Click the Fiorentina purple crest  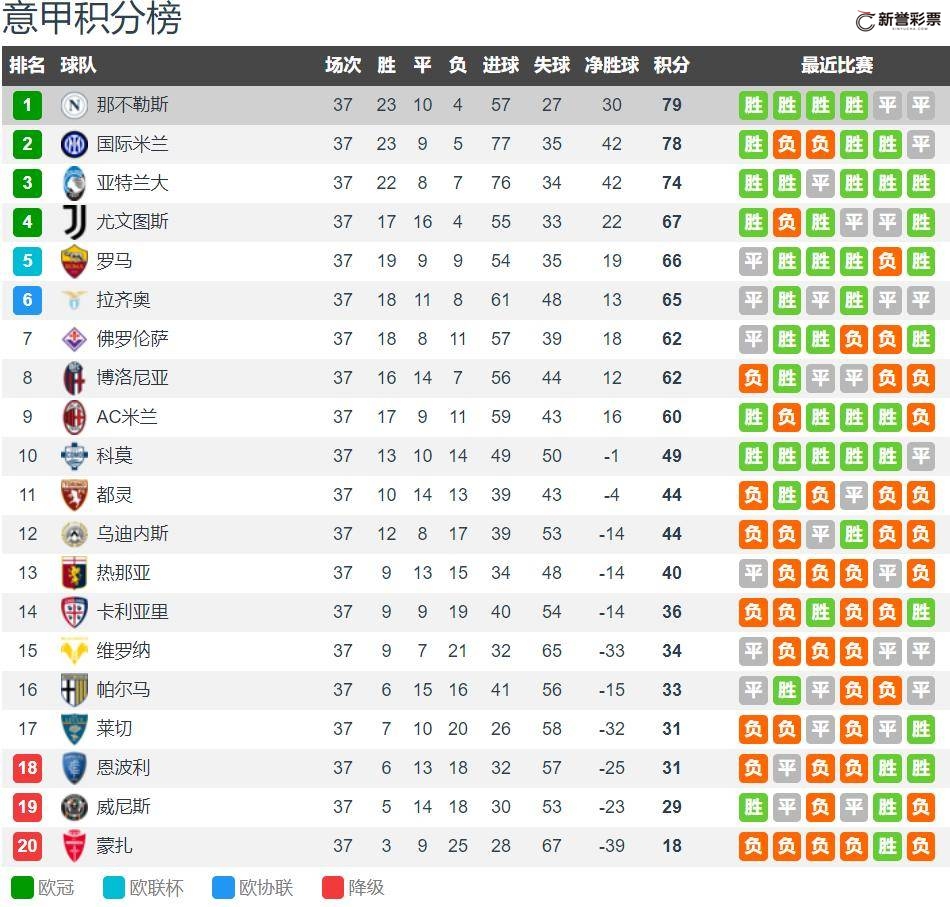(74, 339)
